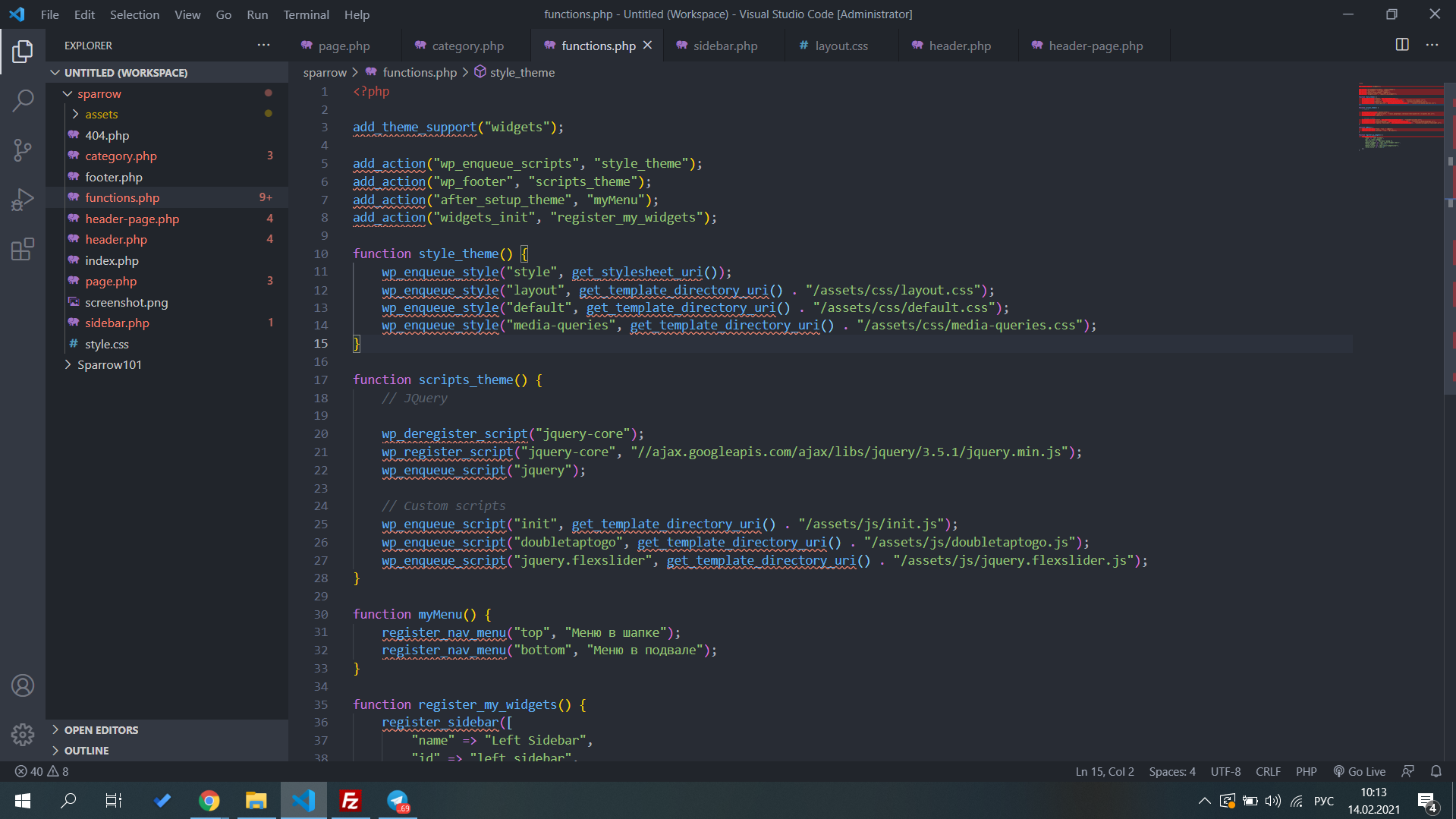The height and width of the screenshot is (819, 1456).
Task: Open Windows Start menu
Action: click(x=22, y=801)
